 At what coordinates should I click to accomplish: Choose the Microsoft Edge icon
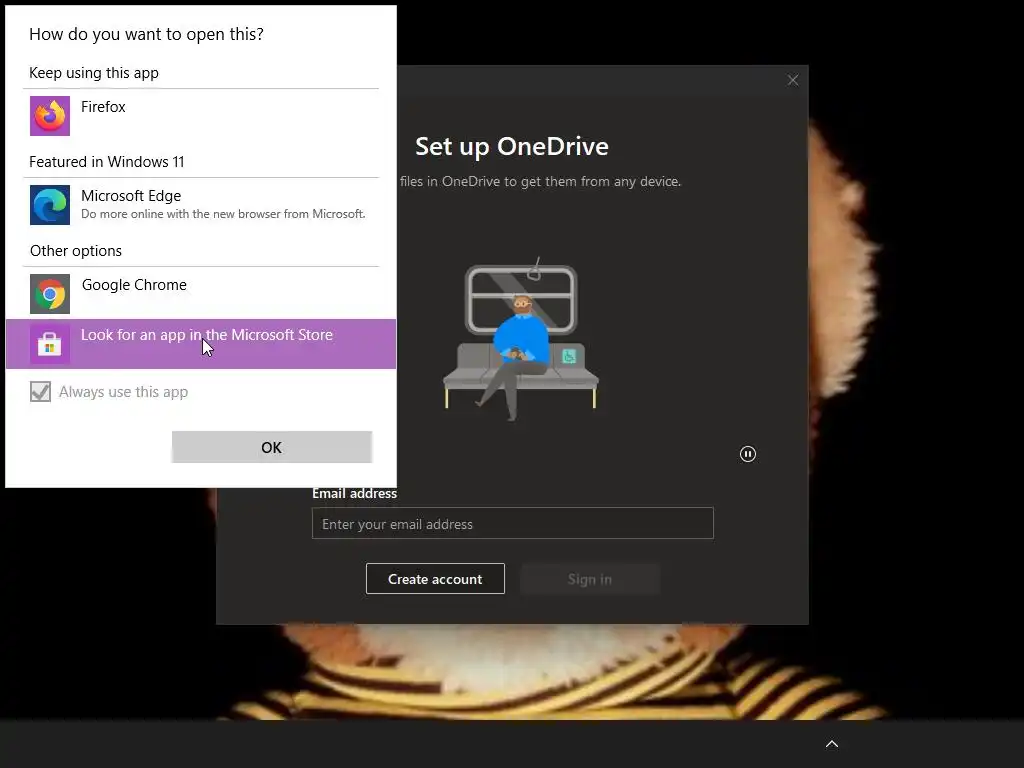click(50, 204)
